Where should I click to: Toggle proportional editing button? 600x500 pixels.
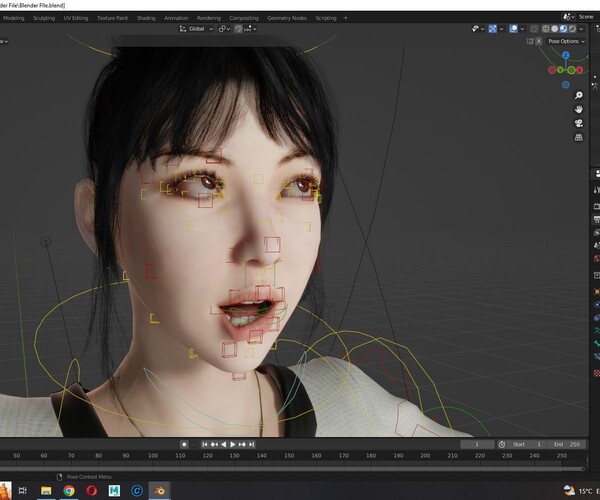pos(238,29)
